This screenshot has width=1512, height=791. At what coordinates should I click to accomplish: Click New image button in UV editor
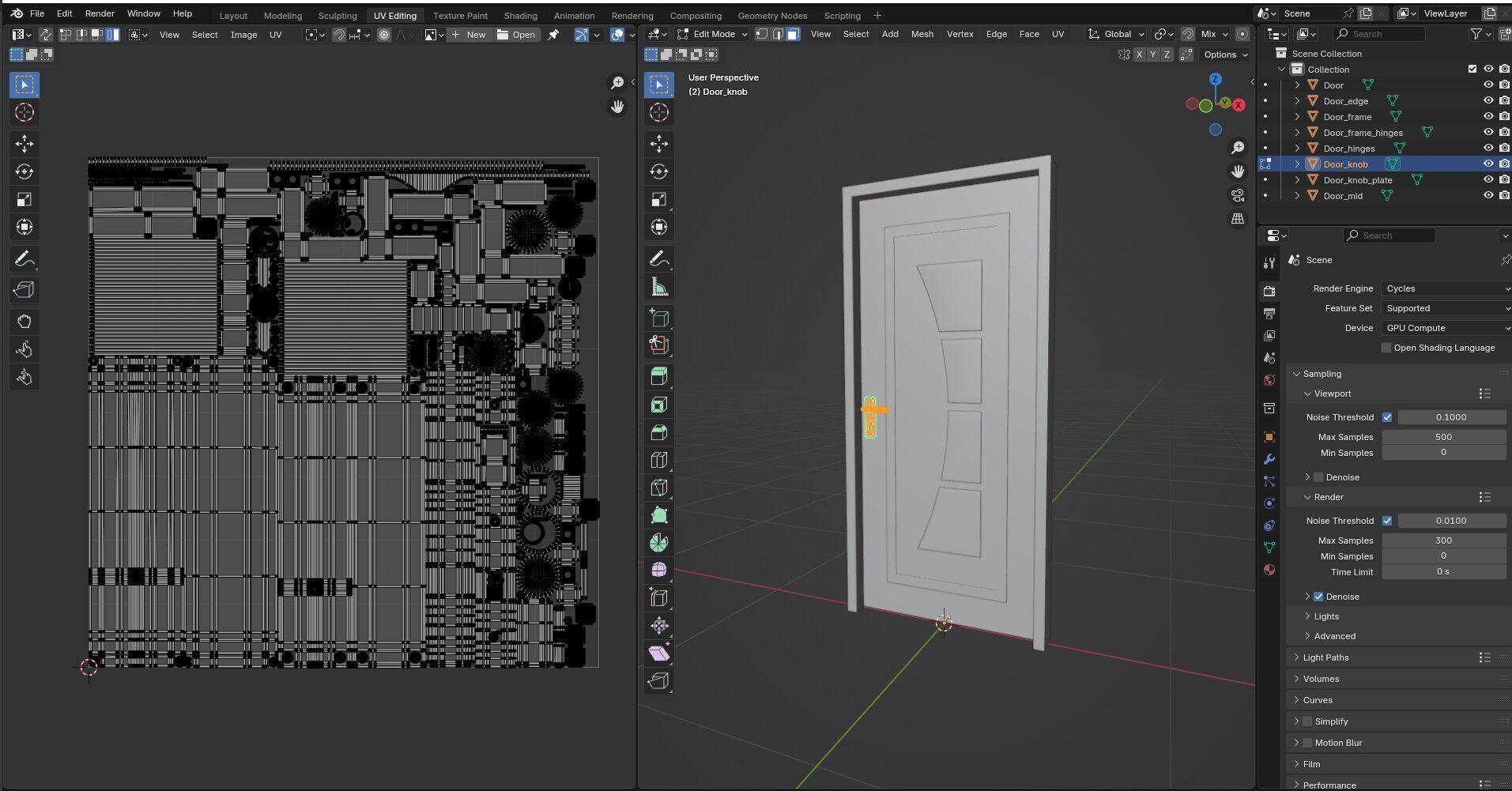click(469, 35)
